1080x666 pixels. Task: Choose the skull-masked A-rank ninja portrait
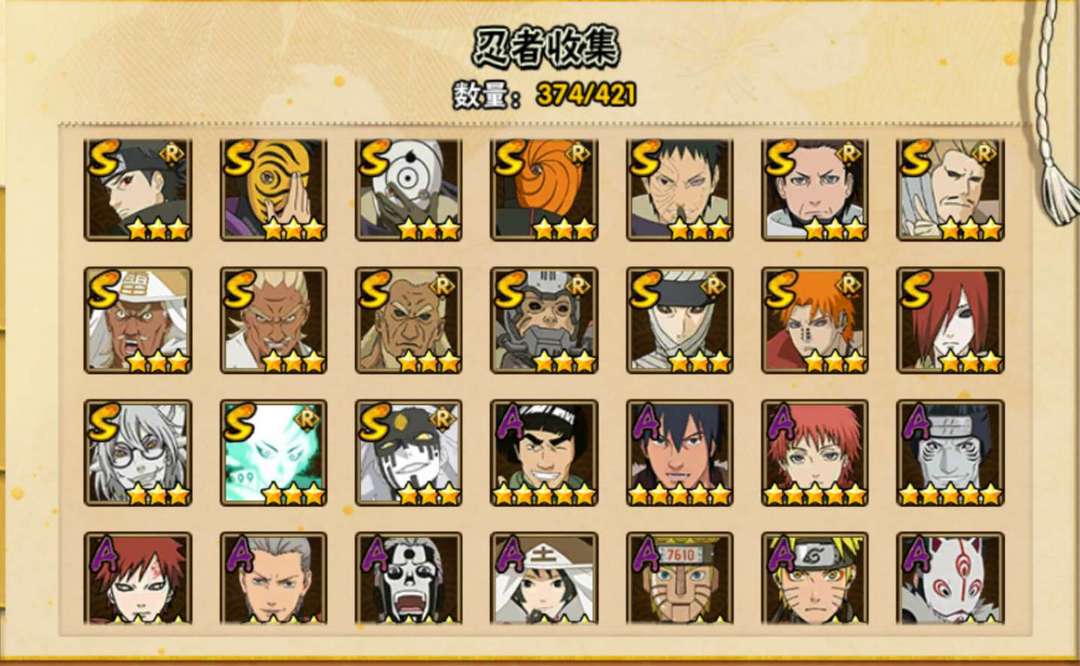(408, 579)
